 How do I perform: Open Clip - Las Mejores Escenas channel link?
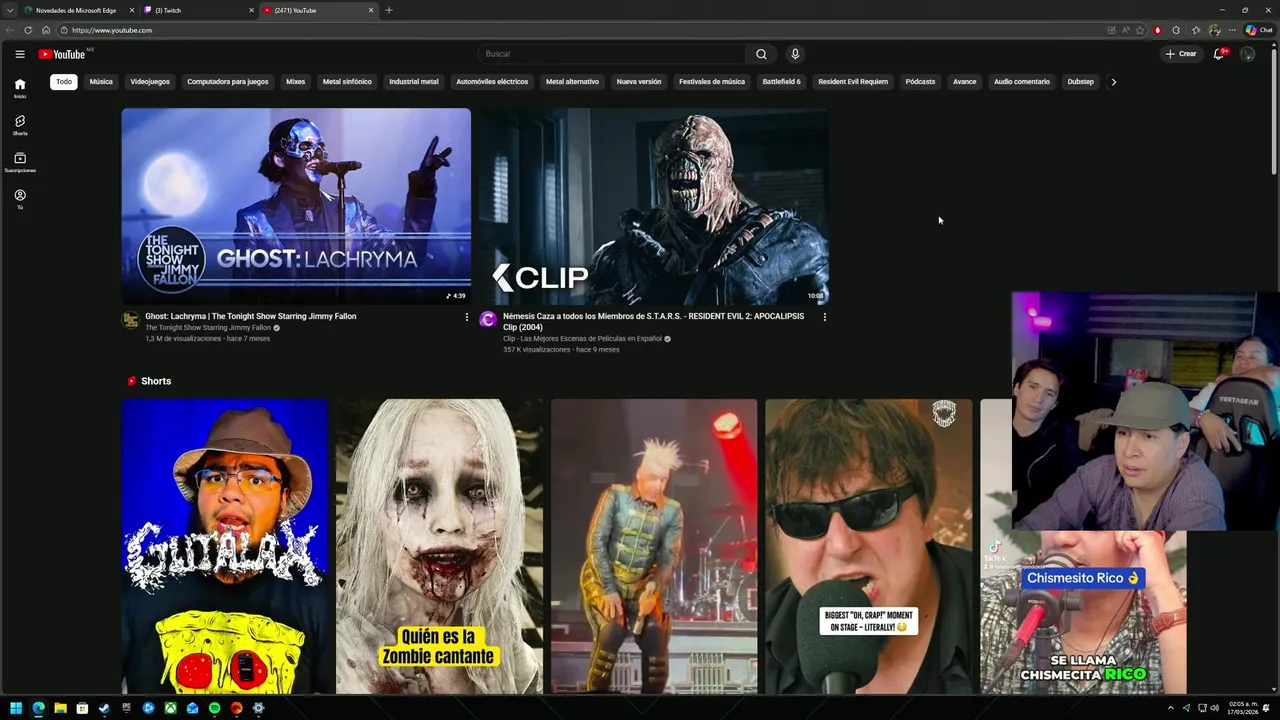582,339
